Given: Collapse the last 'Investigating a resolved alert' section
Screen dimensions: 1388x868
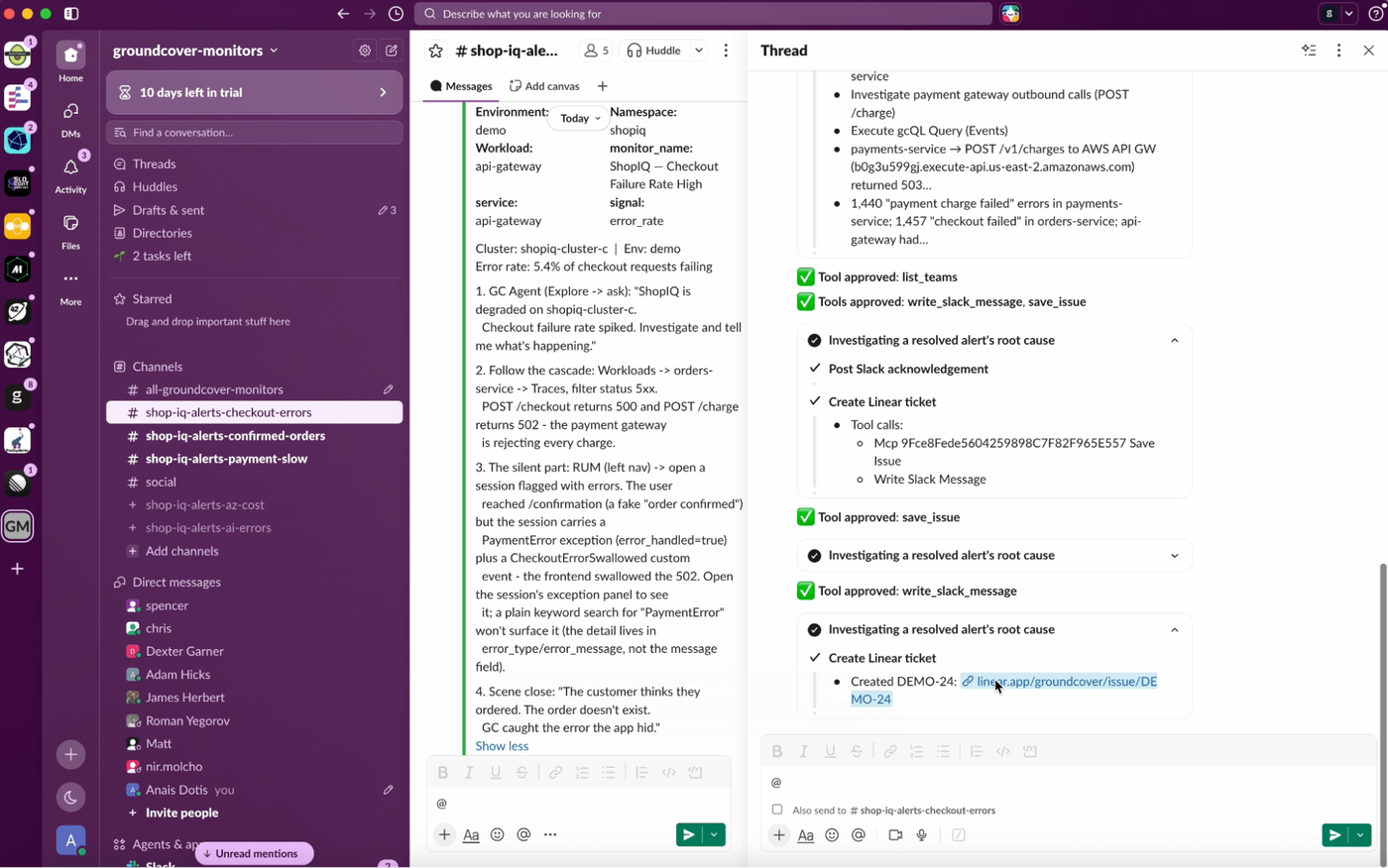Looking at the screenshot, I should (x=1175, y=630).
